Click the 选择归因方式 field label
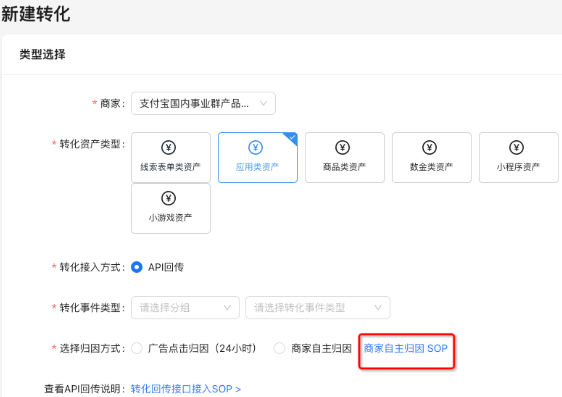Screen dimensions: 562x397 point(90,348)
